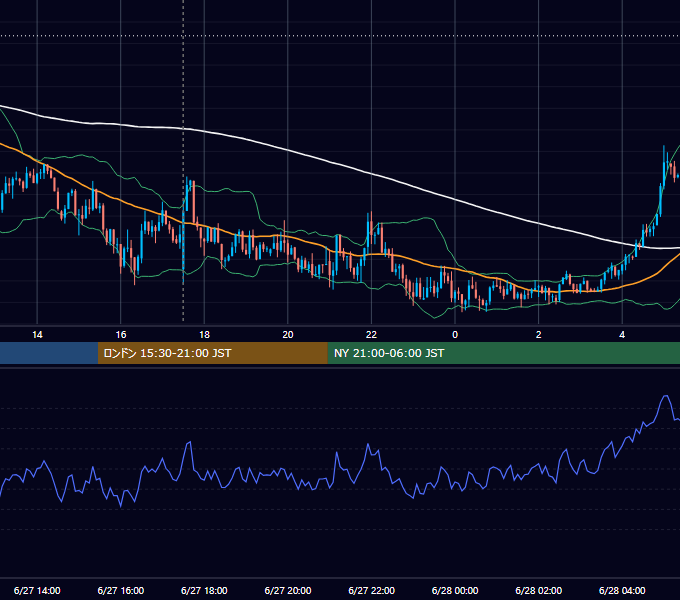Click the 4 hour axis label
Screen dimensions: 680x600
coord(622,335)
